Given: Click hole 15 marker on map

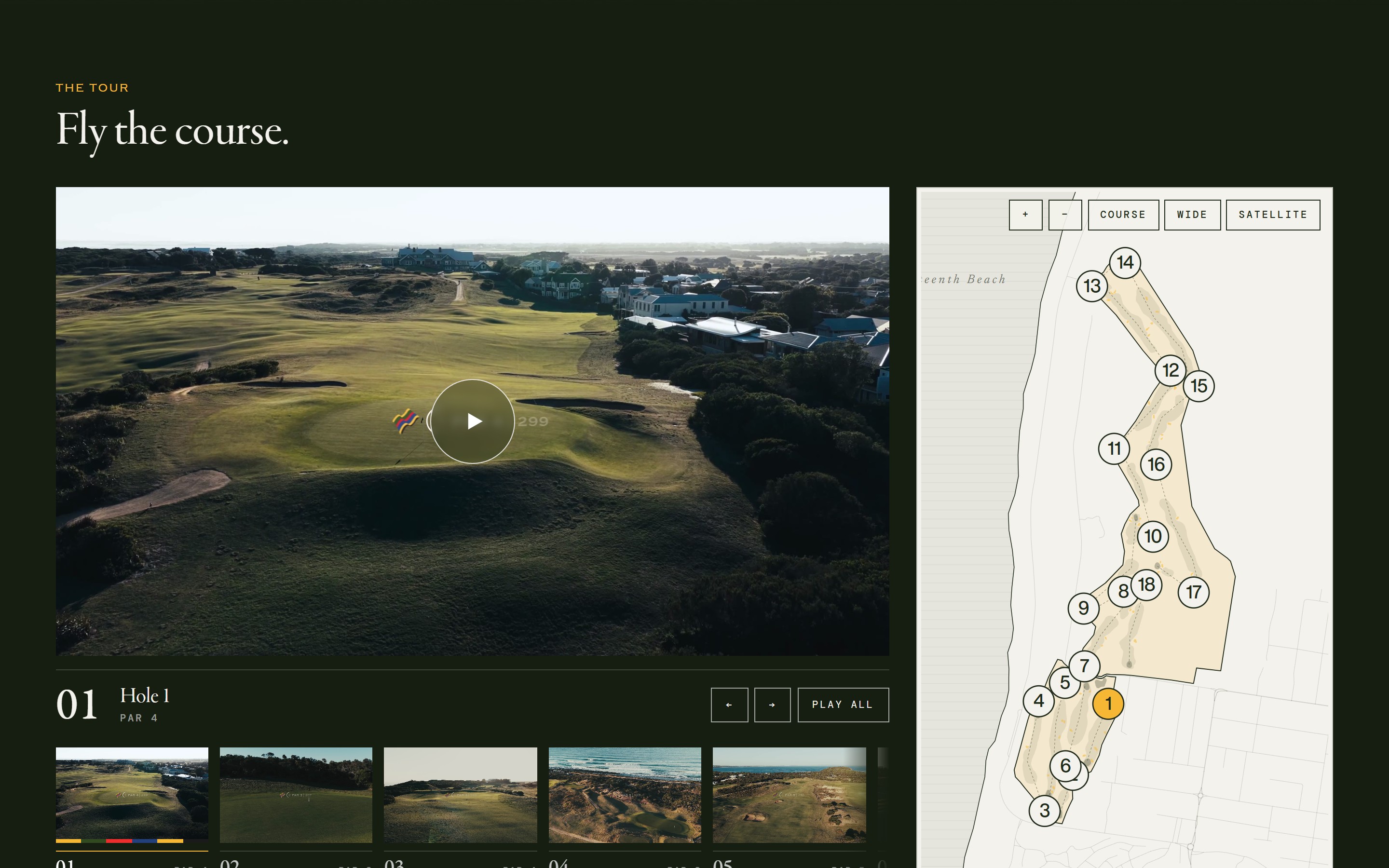Looking at the screenshot, I should coord(1198,386).
